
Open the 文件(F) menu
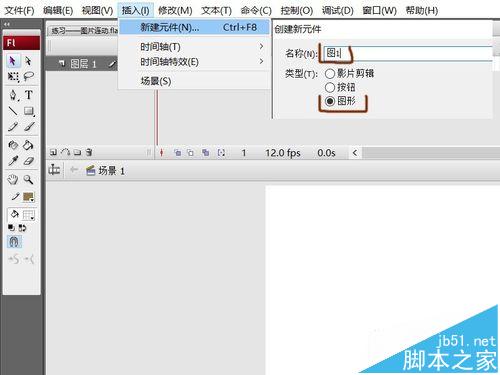(x=20, y=10)
